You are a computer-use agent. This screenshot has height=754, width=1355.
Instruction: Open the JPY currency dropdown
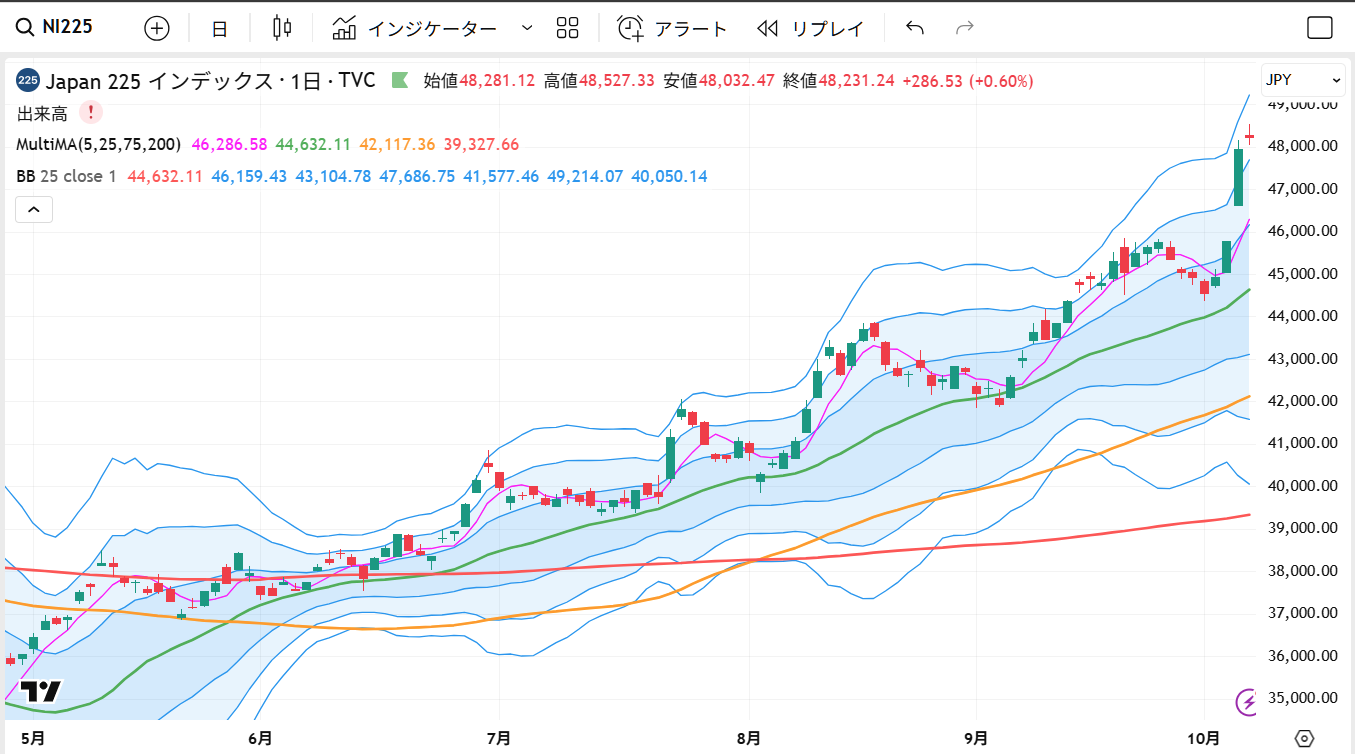(x=1303, y=80)
